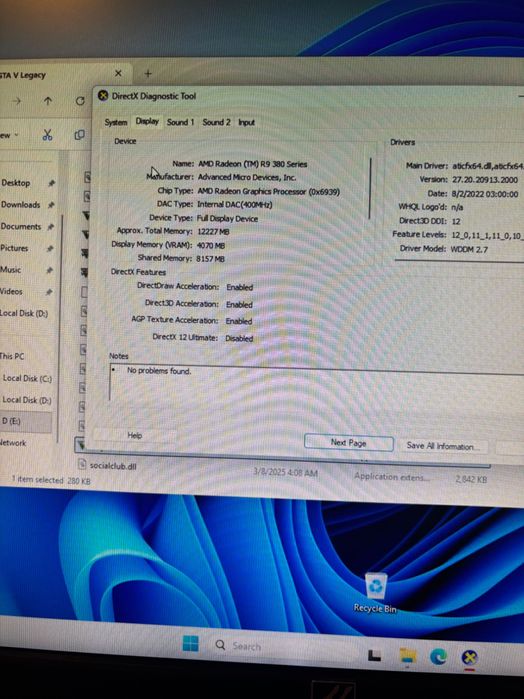This screenshot has height=699, width=524.
Task: Open the Sound 2 tab
Action: [216, 122]
